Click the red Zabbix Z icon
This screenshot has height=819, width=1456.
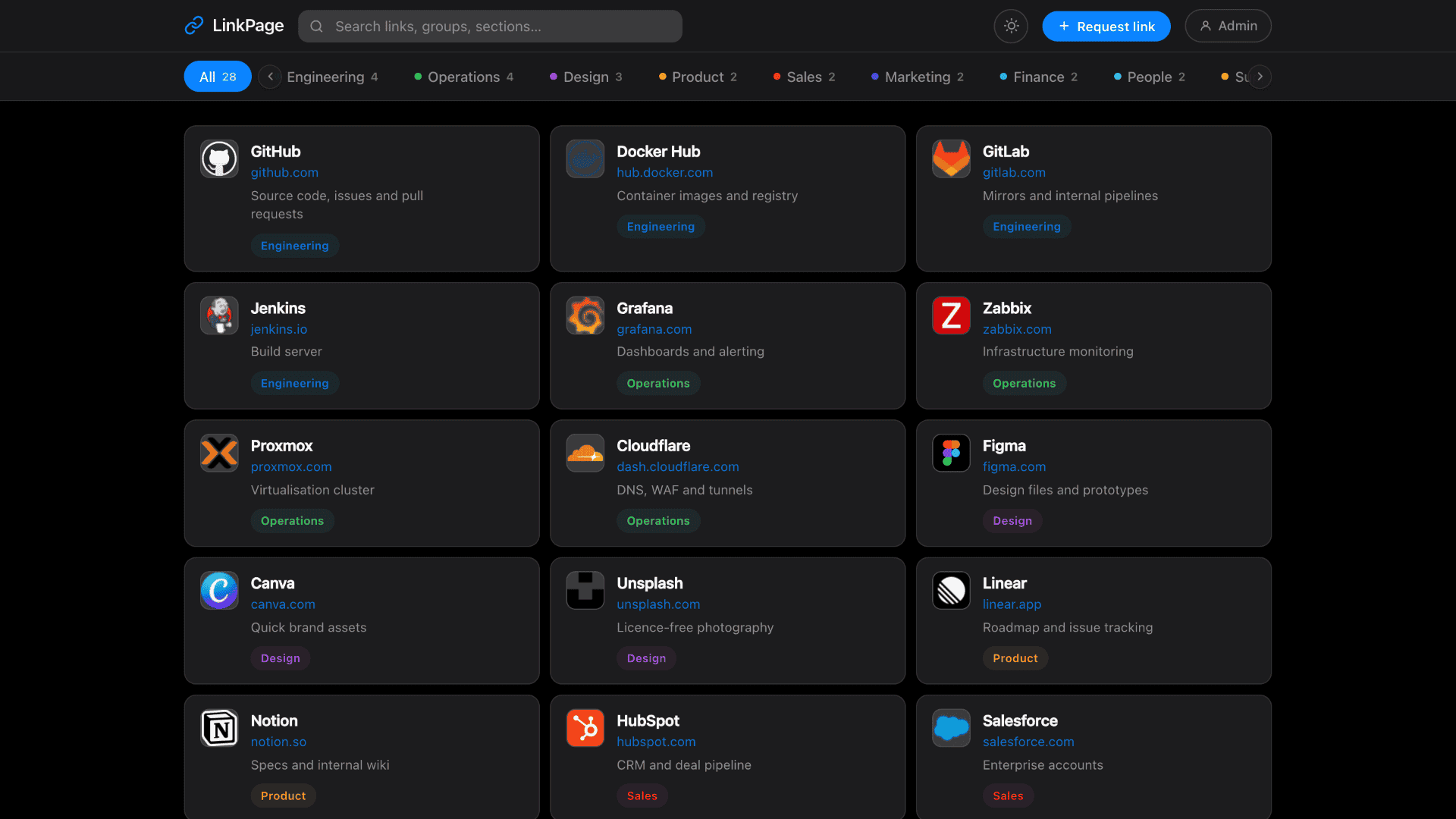pyautogui.click(x=951, y=315)
